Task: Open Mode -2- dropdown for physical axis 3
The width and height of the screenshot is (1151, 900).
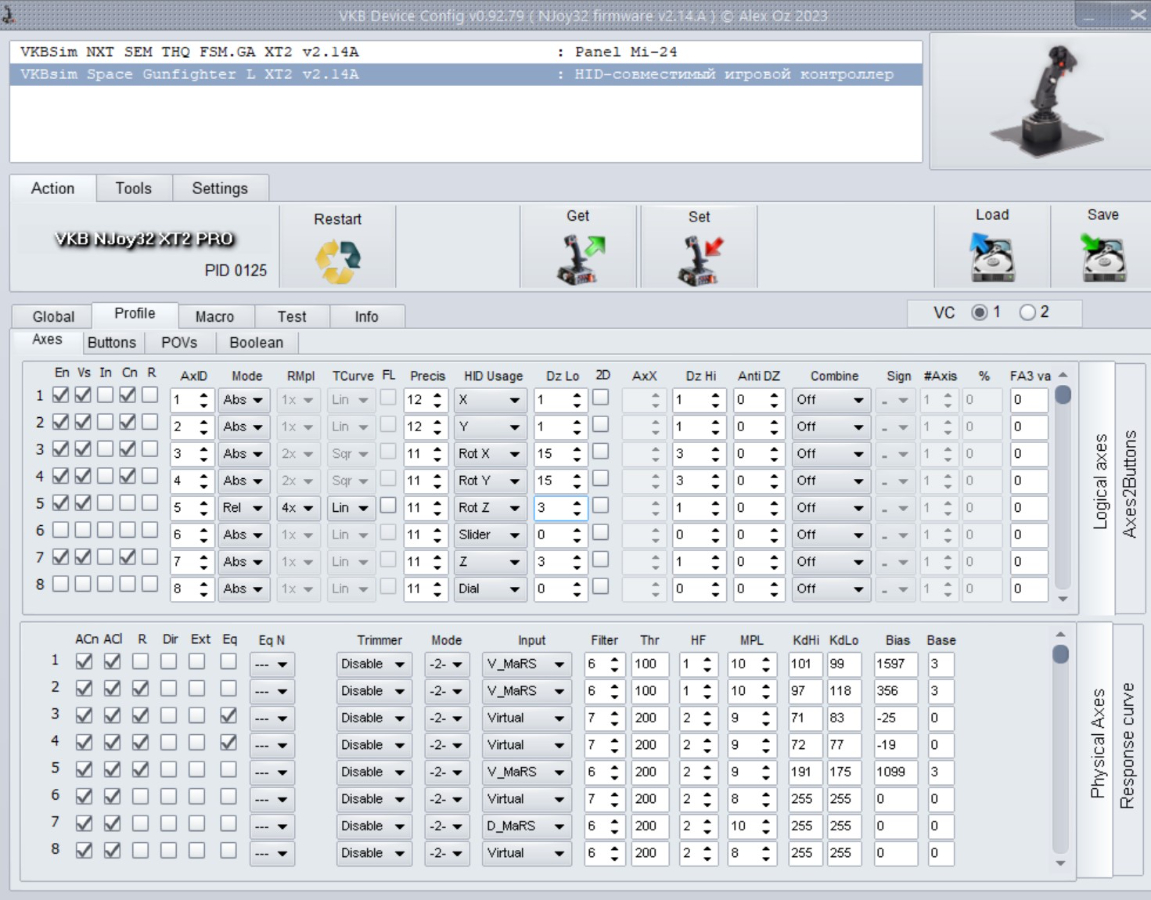Action: (x=446, y=718)
